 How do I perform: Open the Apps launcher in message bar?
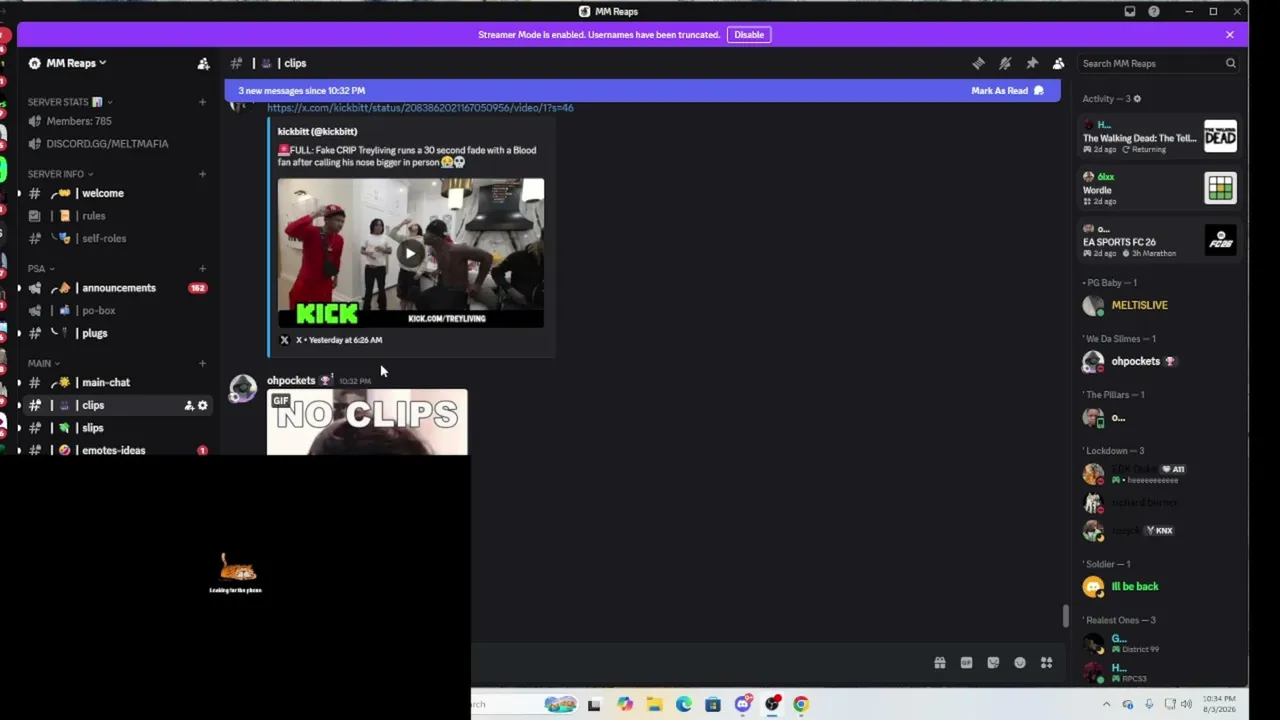coord(1046,662)
